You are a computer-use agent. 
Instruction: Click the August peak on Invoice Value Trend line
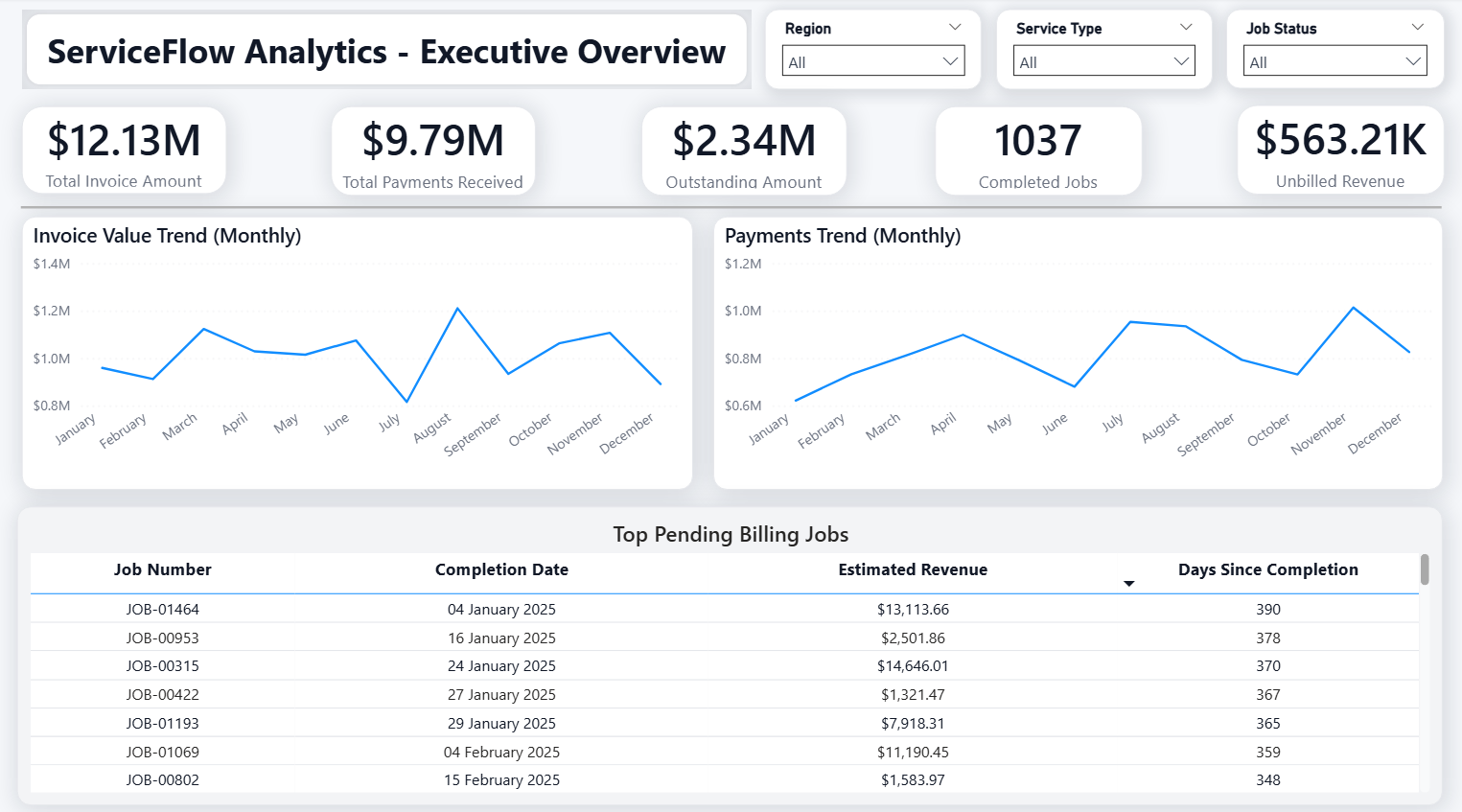pyautogui.click(x=458, y=309)
